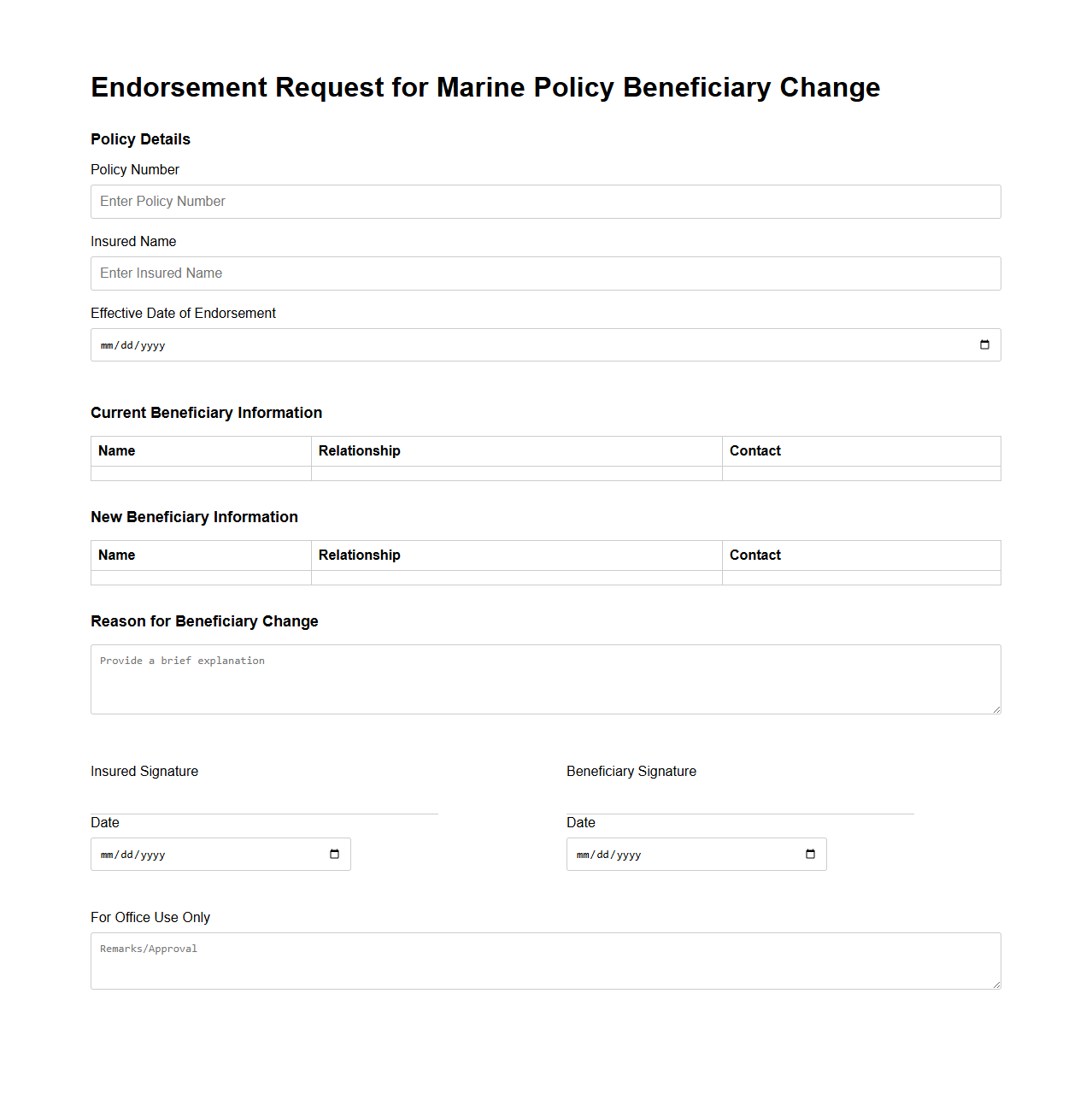Viewport: 1092px width, 1111px height.
Task: Open the Beneficiary Signature date picker icon
Action: (809, 854)
